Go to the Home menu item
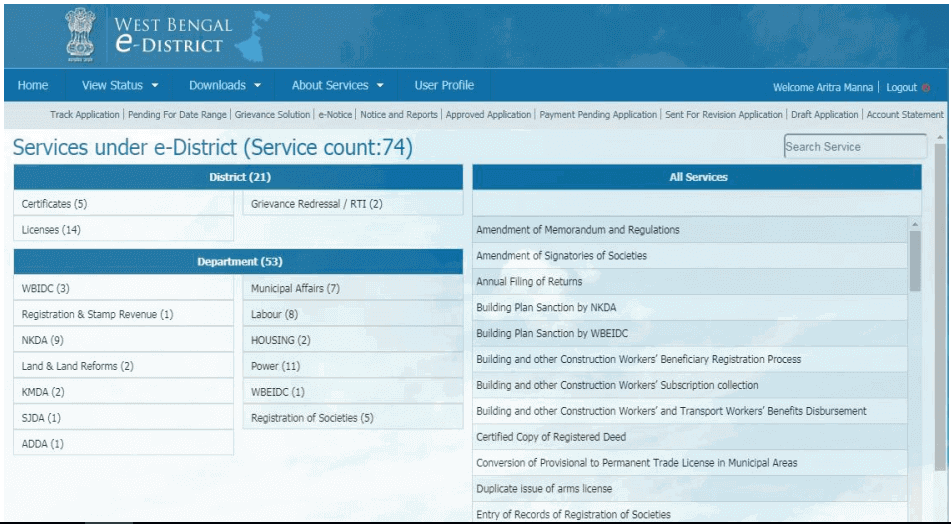Viewport: 951px width, 524px height. tap(33, 86)
